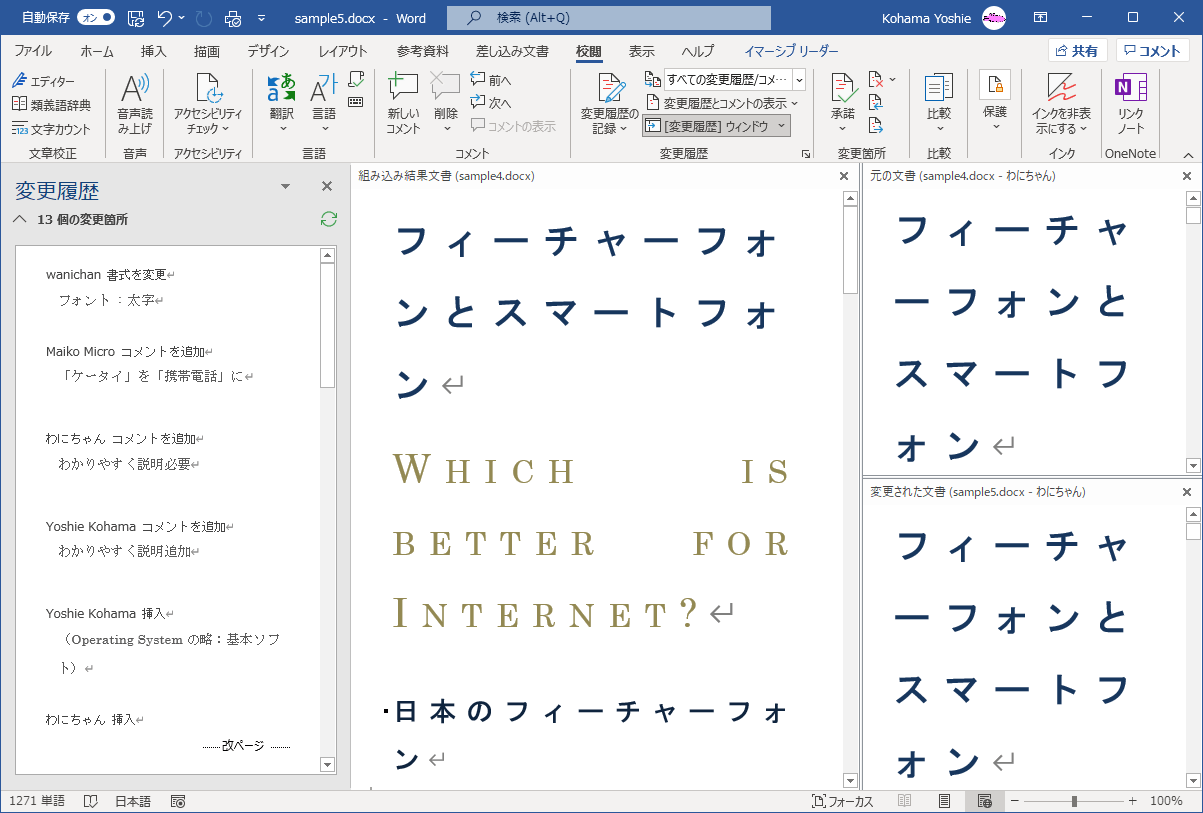Click the 100% zoom level
The height and width of the screenshot is (813, 1203).
pos(1166,801)
